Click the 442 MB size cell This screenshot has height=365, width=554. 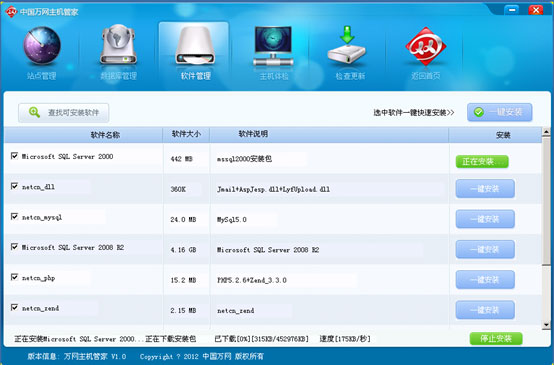coord(182,159)
